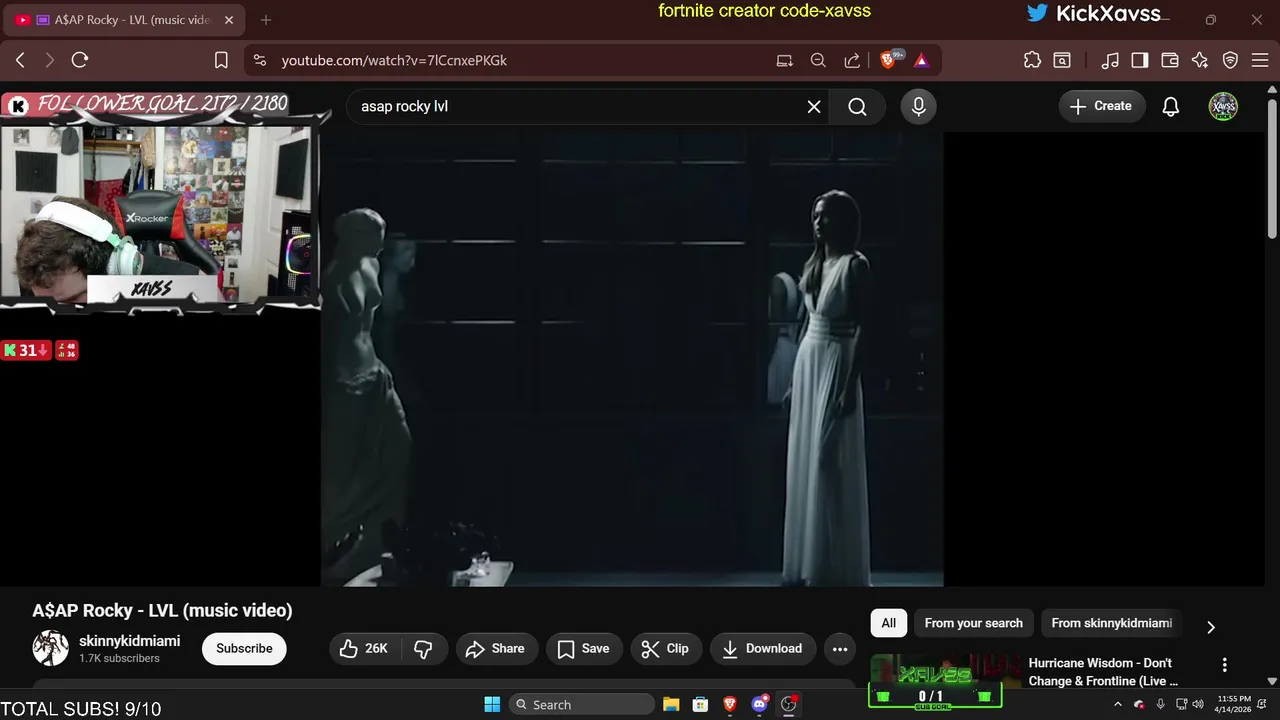This screenshot has width=1280, height=720.
Task: Click the tab search icon in the toolbar
Action: point(1062,60)
